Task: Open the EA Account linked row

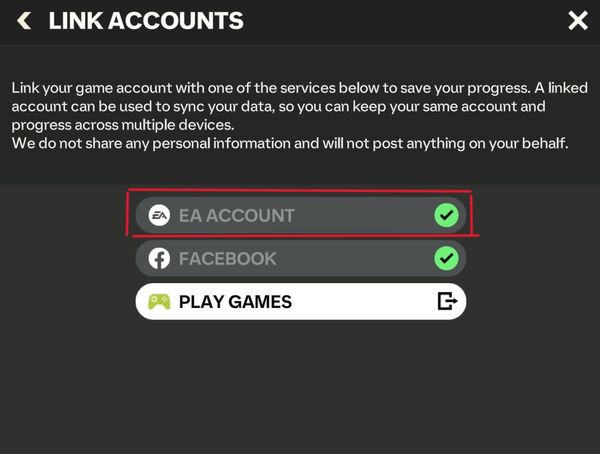Action: (x=301, y=216)
